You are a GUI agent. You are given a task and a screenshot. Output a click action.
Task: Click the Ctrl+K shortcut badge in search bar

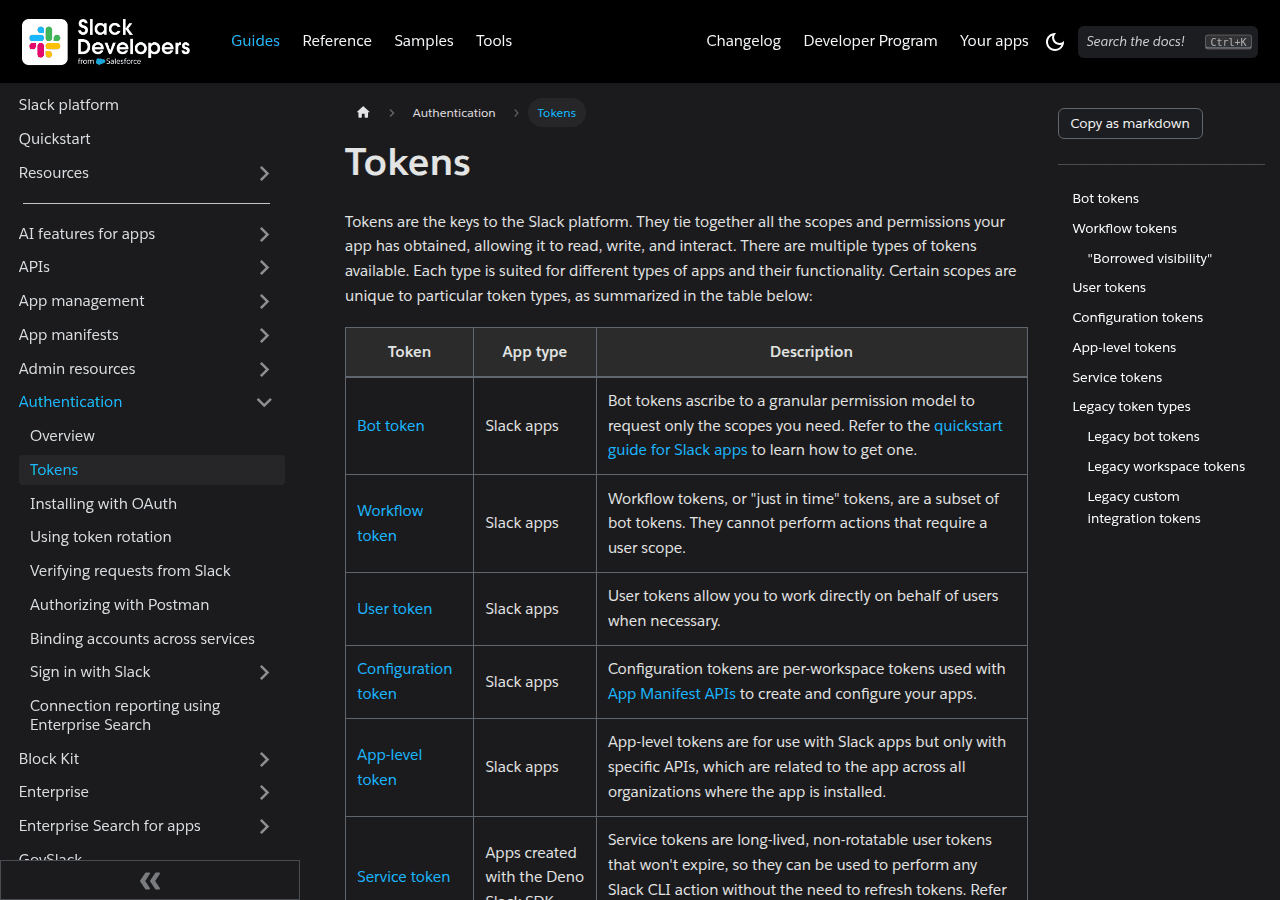click(1228, 42)
